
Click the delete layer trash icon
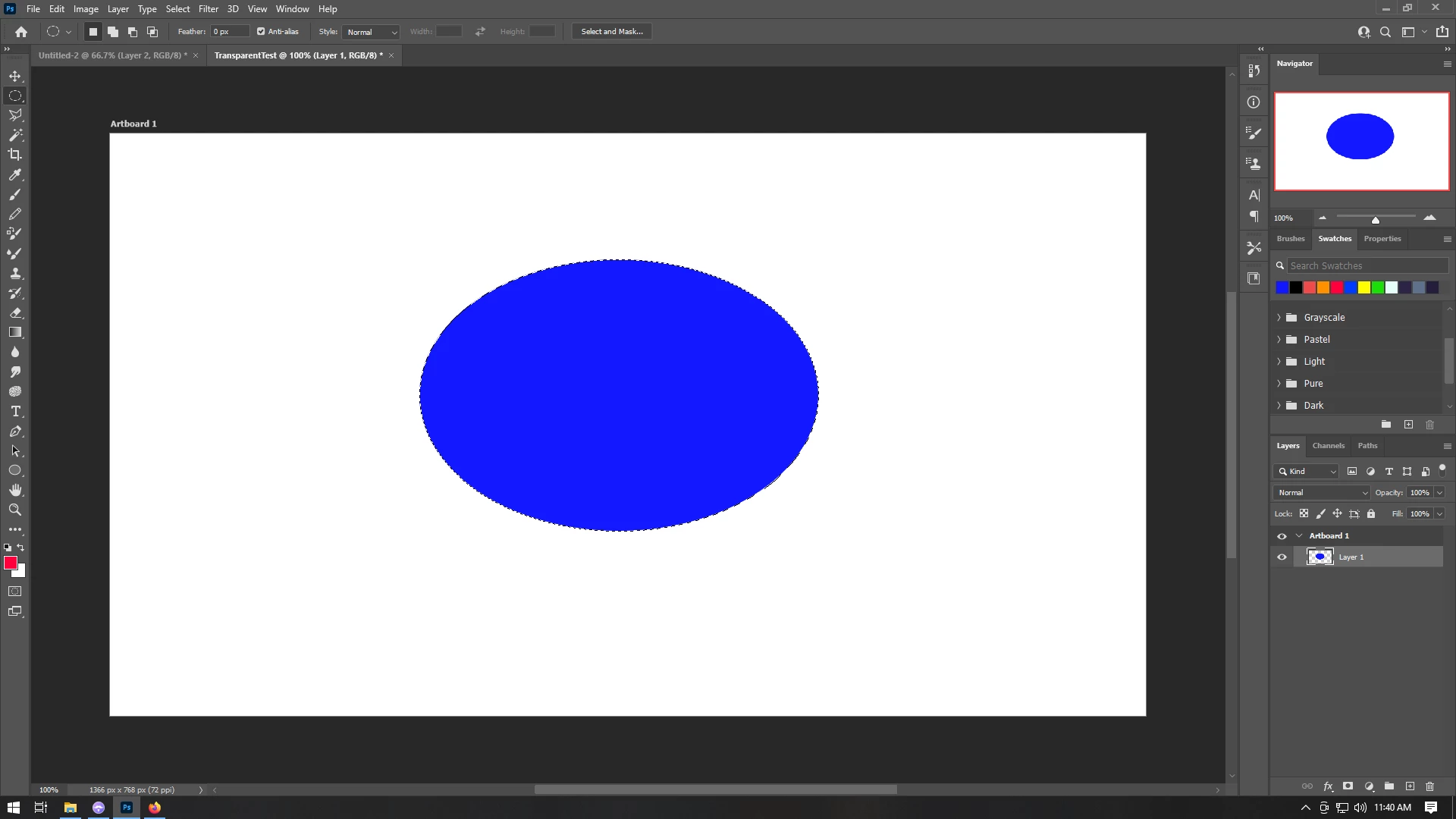pyautogui.click(x=1429, y=786)
